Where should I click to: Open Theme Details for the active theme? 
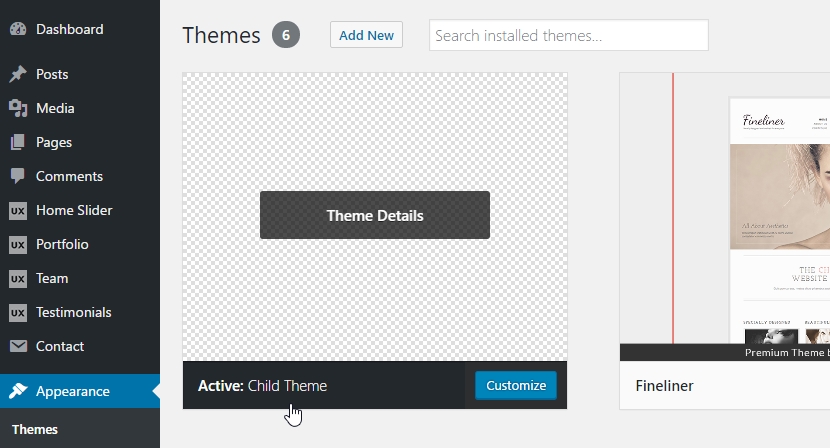[x=375, y=215]
